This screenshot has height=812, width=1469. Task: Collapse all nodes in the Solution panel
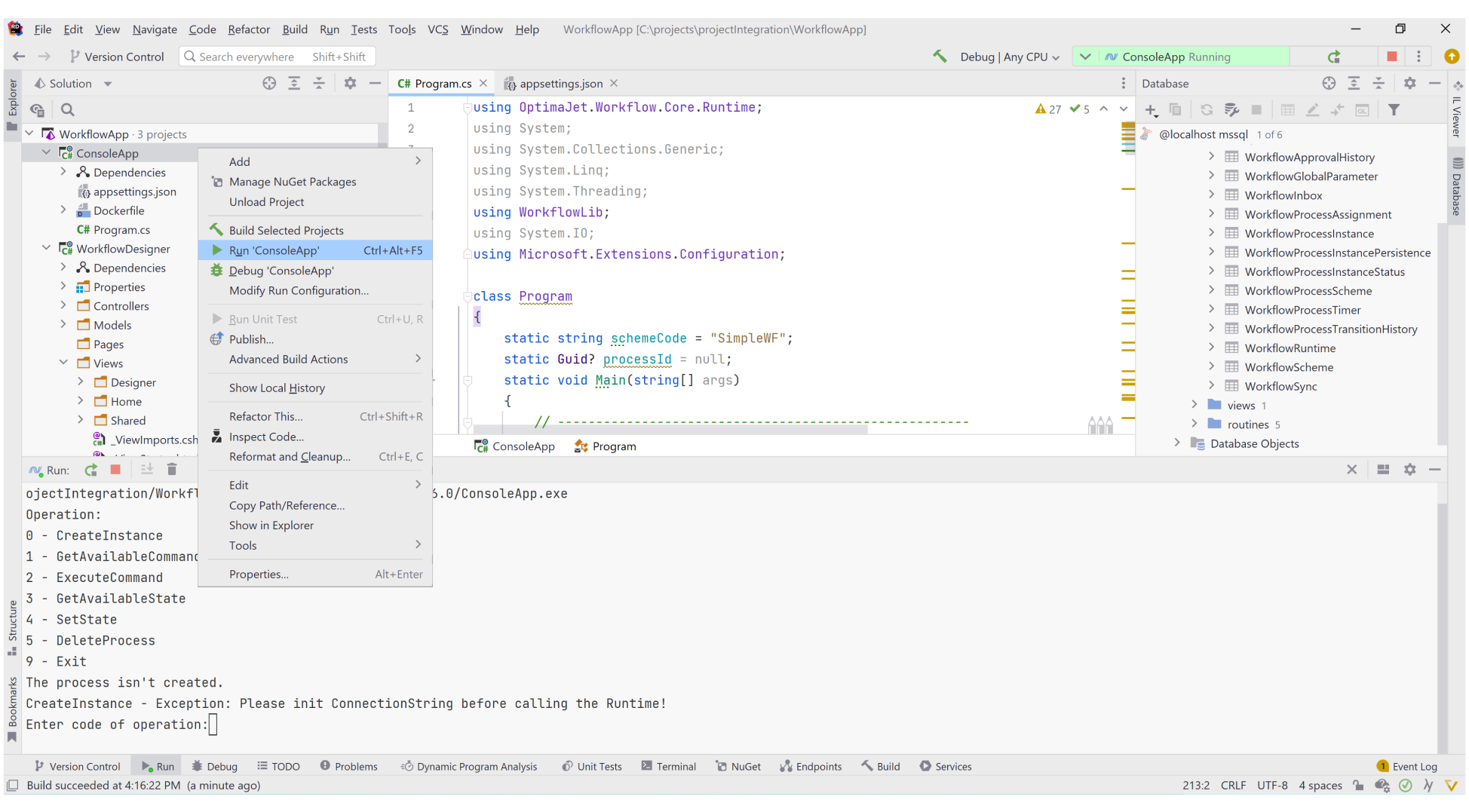pyautogui.click(x=319, y=84)
